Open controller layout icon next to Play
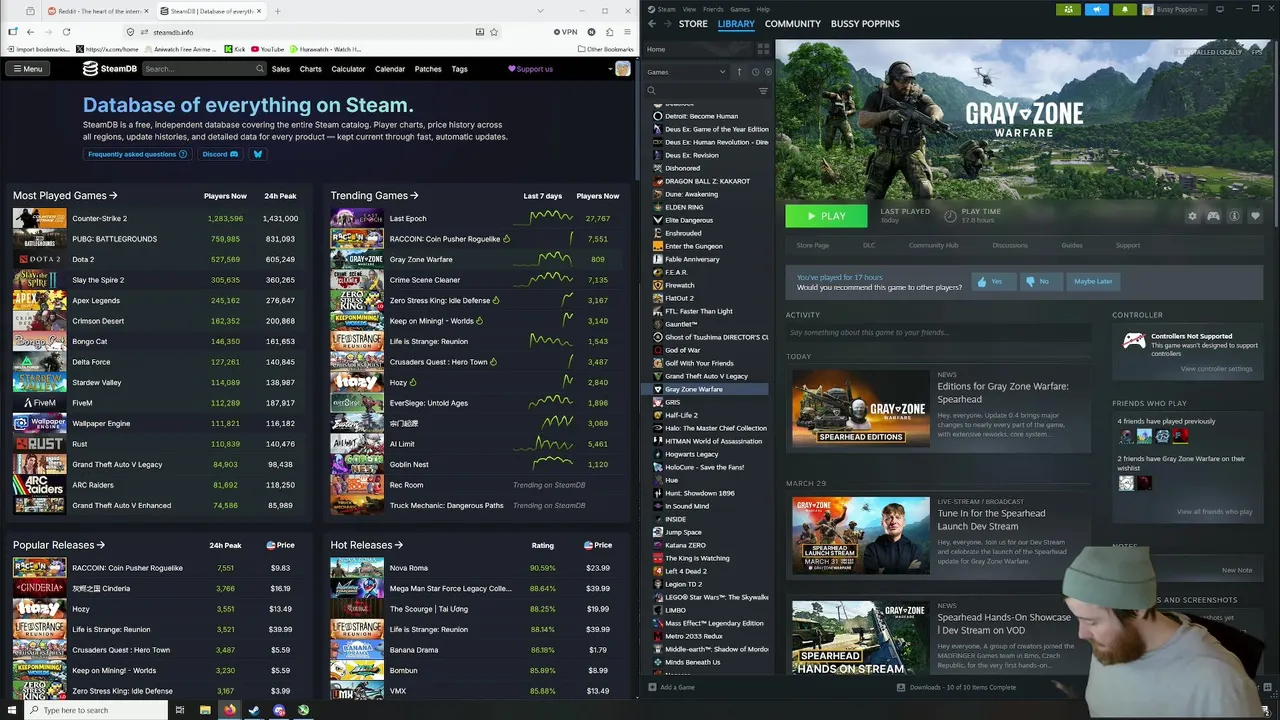The width and height of the screenshot is (1280, 720). click(x=1213, y=216)
